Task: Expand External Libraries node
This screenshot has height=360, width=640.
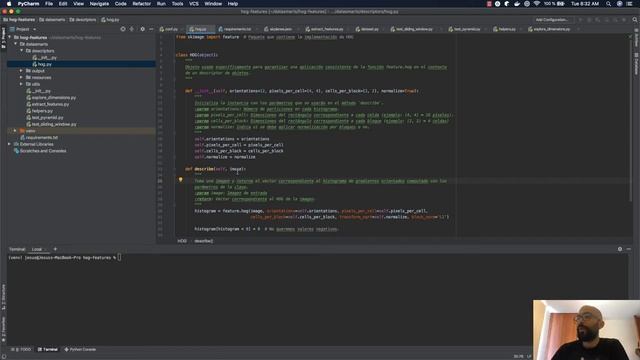Action: 10,144
